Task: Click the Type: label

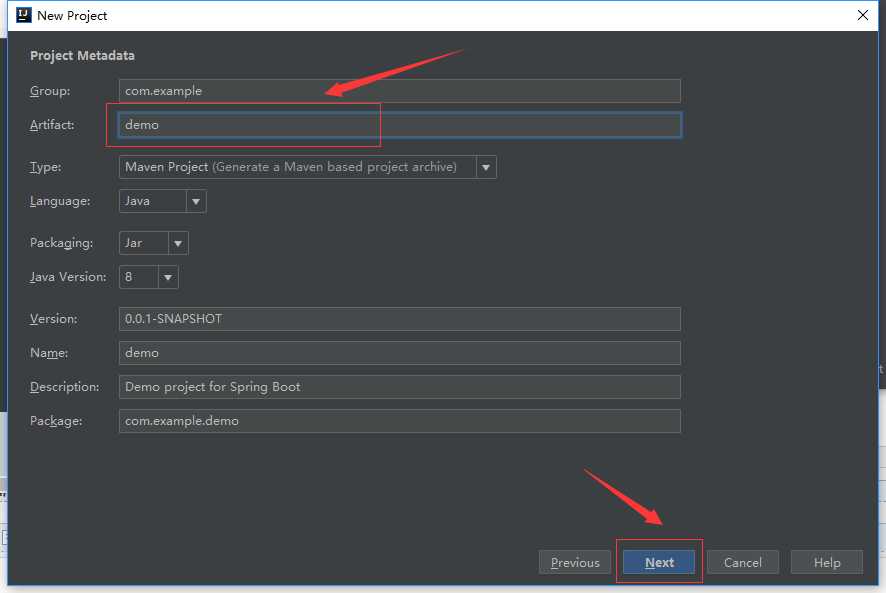Action: (45, 167)
